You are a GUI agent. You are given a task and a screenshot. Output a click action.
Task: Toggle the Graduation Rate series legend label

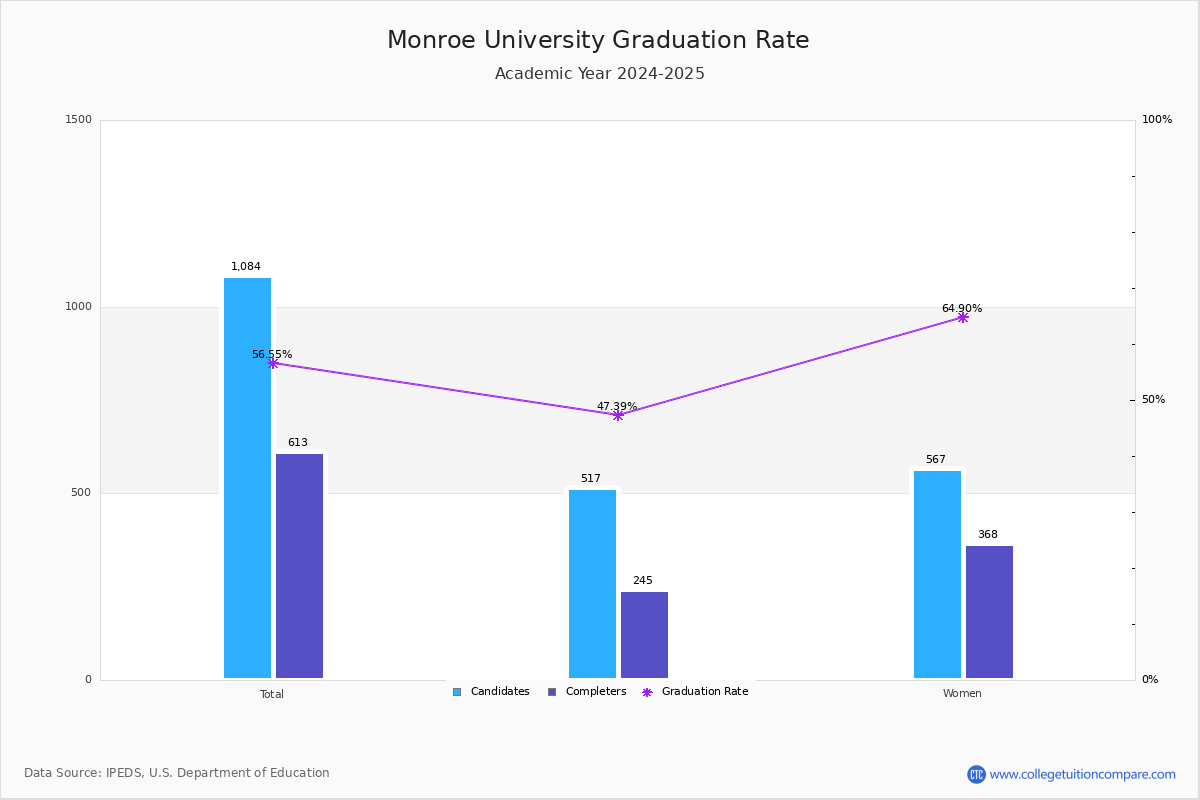coord(705,692)
